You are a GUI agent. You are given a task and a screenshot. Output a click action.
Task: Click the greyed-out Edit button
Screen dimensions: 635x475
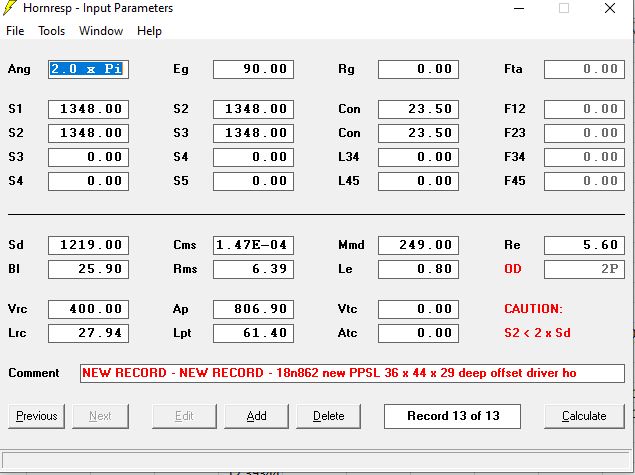(x=184, y=416)
